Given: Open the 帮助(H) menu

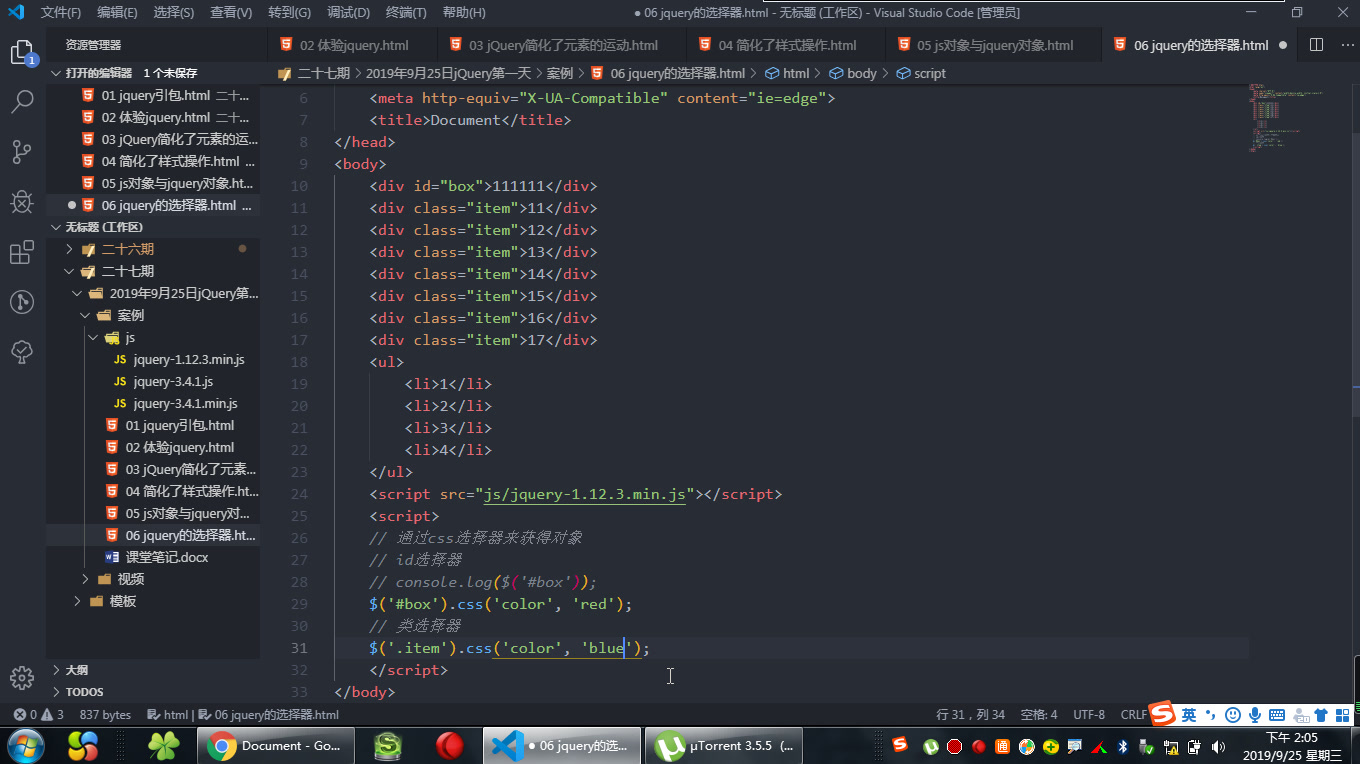Looking at the screenshot, I should pos(464,13).
